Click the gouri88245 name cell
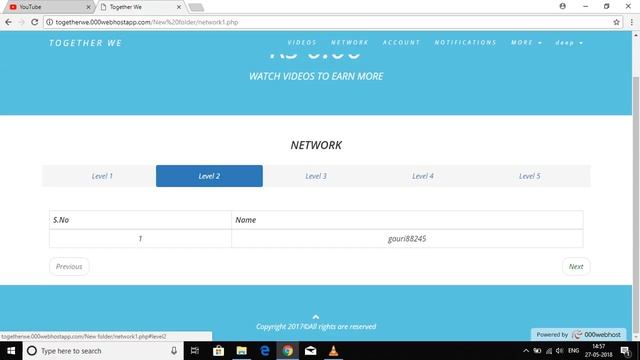Screen dimensions: 640x360 tap(407, 238)
